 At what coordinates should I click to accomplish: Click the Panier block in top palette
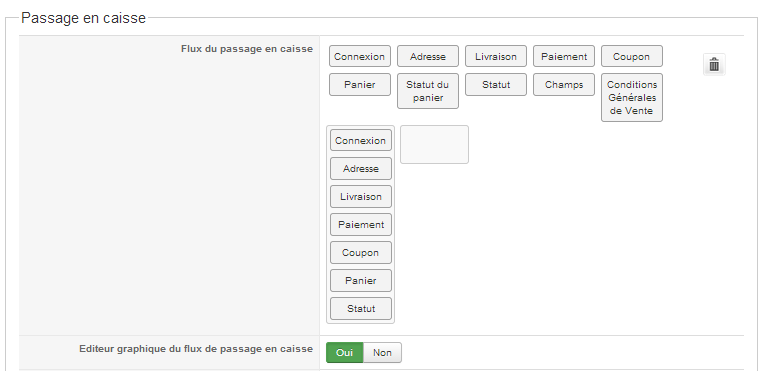point(360,85)
